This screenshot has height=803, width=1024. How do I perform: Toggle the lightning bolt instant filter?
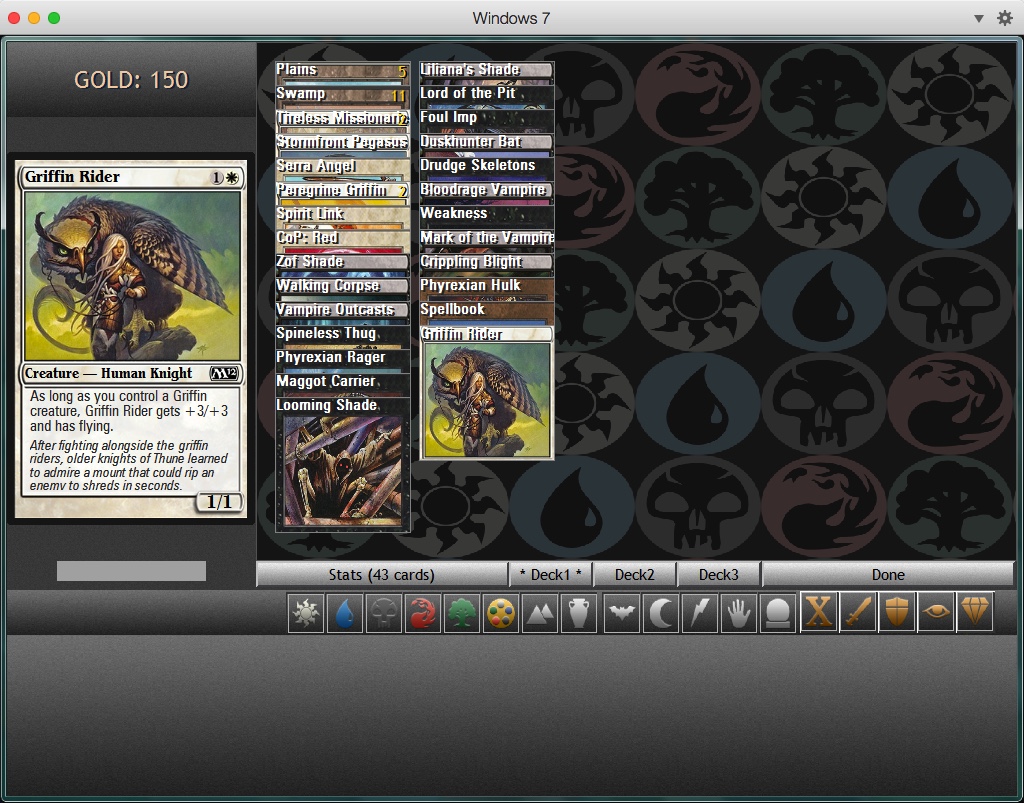700,613
